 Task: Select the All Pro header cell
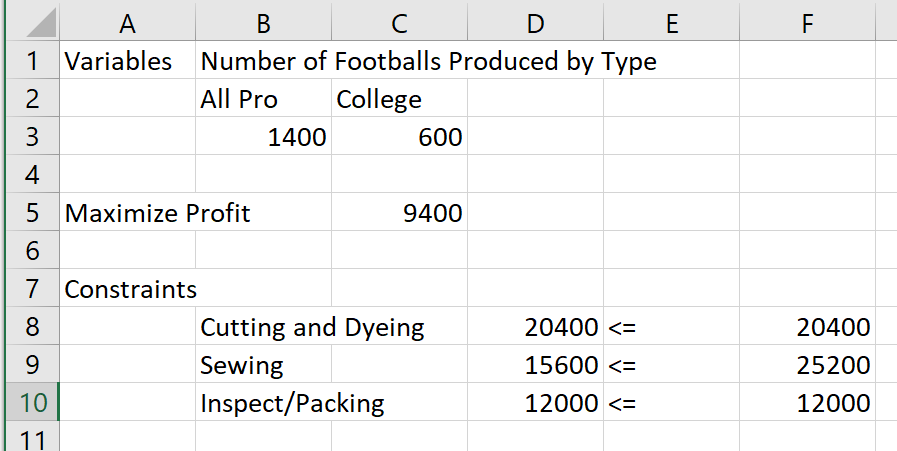click(263, 99)
